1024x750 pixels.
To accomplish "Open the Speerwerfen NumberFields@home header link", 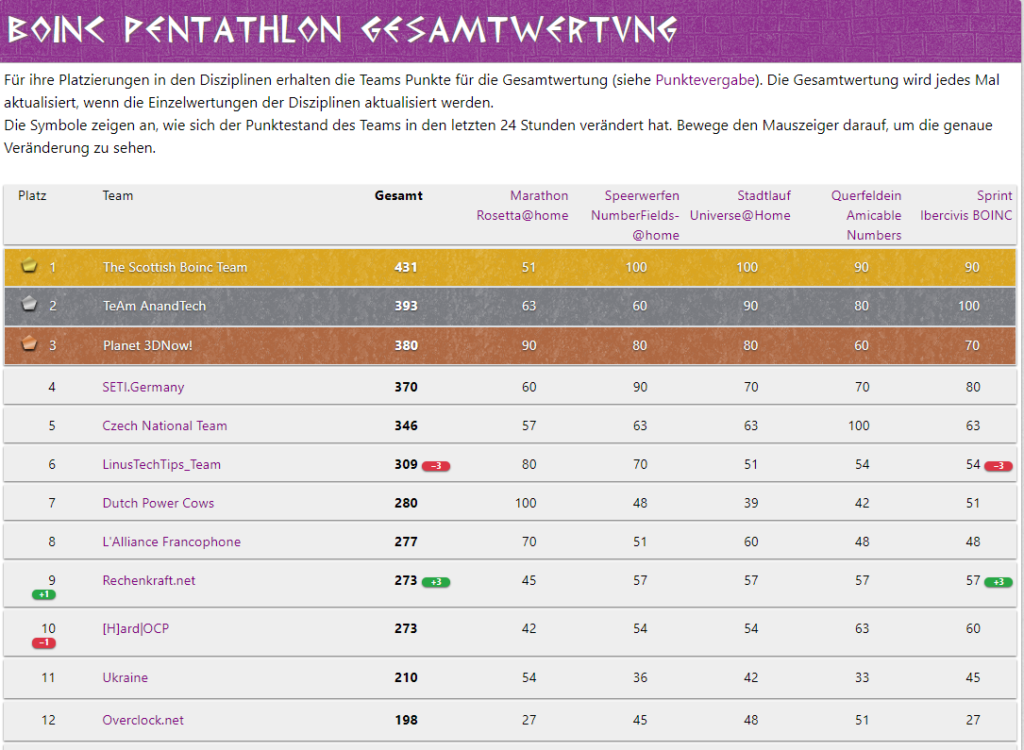I will (x=635, y=215).
